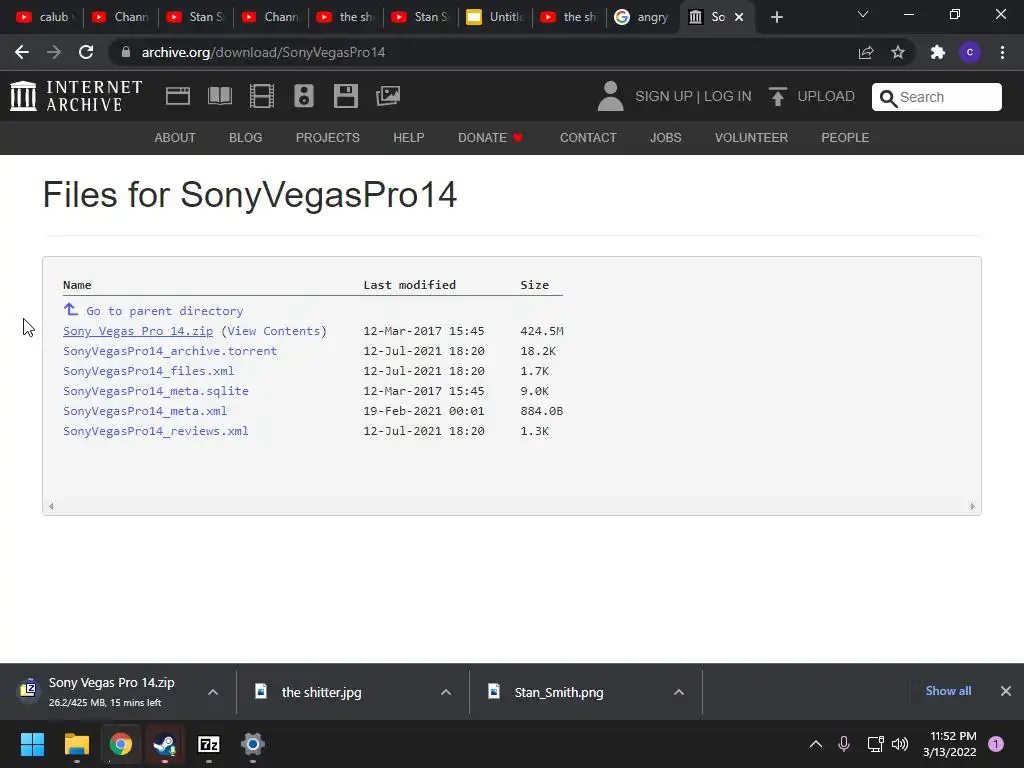Open Chrome extensions puzzle icon
This screenshot has width=1024, height=768.
[938, 52]
